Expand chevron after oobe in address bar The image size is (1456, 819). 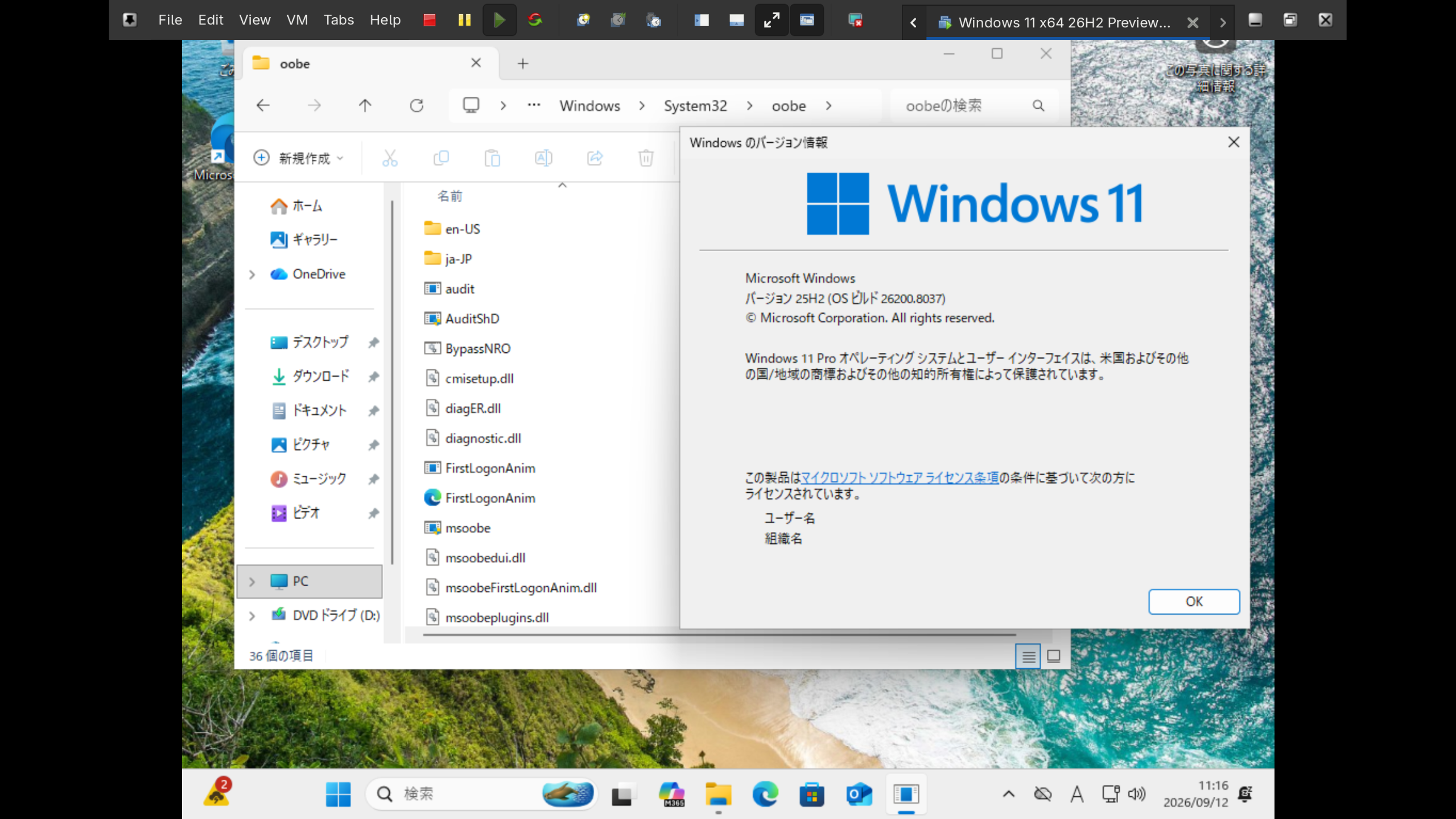pyautogui.click(x=828, y=105)
